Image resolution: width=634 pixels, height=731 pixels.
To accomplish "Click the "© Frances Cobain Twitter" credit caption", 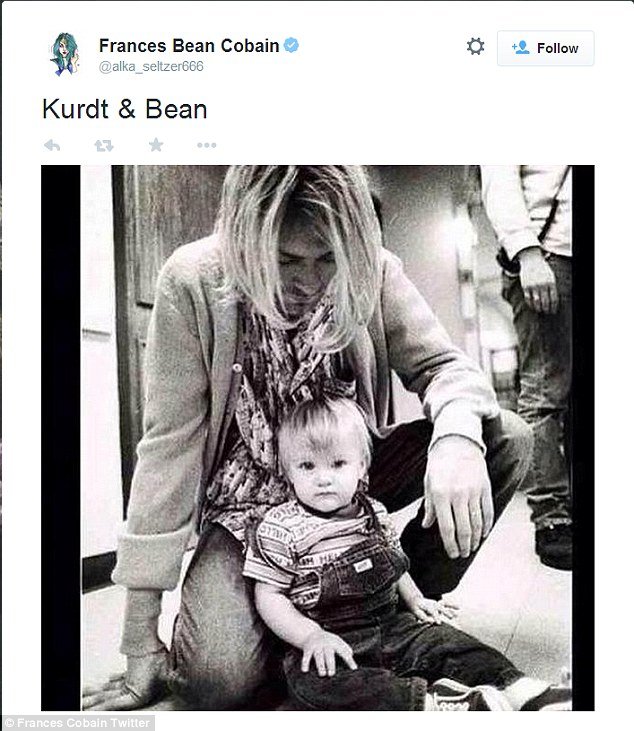I will [x=78, y=722].
